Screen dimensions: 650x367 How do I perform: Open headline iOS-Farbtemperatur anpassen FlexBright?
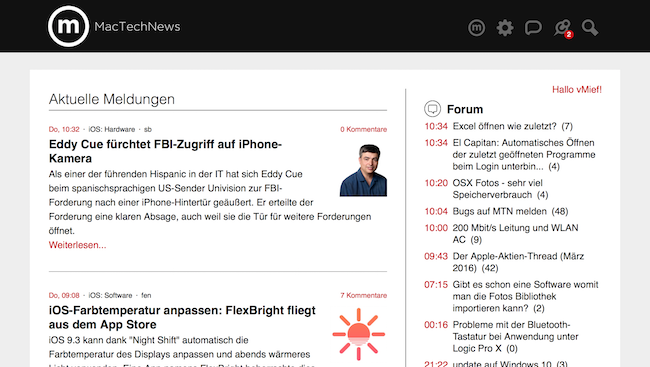click(x=182, y=317)
